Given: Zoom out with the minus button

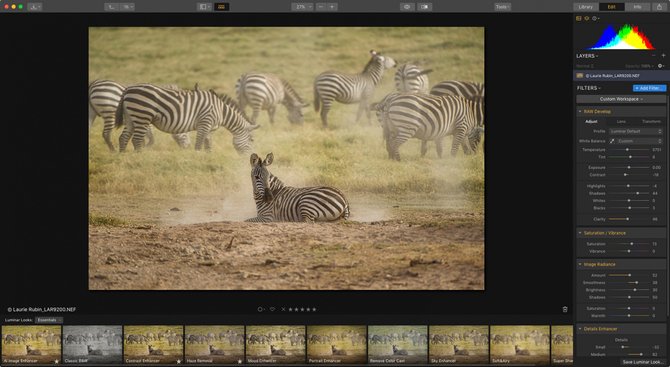Looking at the screenshot, I should [x=321, y=7].
